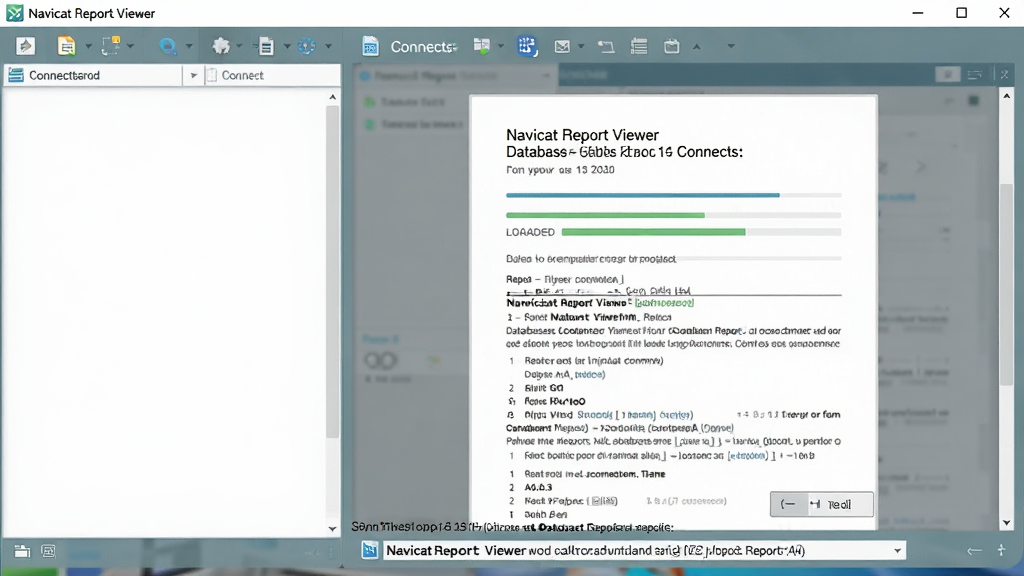Click the Connectbarod connection icon
The width and height of the screenshot is (1024, 576).
[x=16, y=75]
